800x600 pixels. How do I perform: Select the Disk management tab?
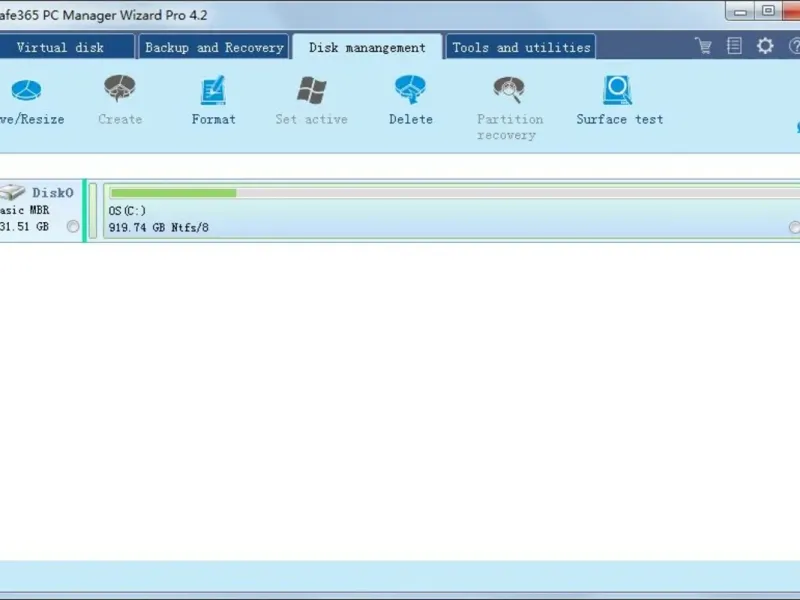[367, 47]
